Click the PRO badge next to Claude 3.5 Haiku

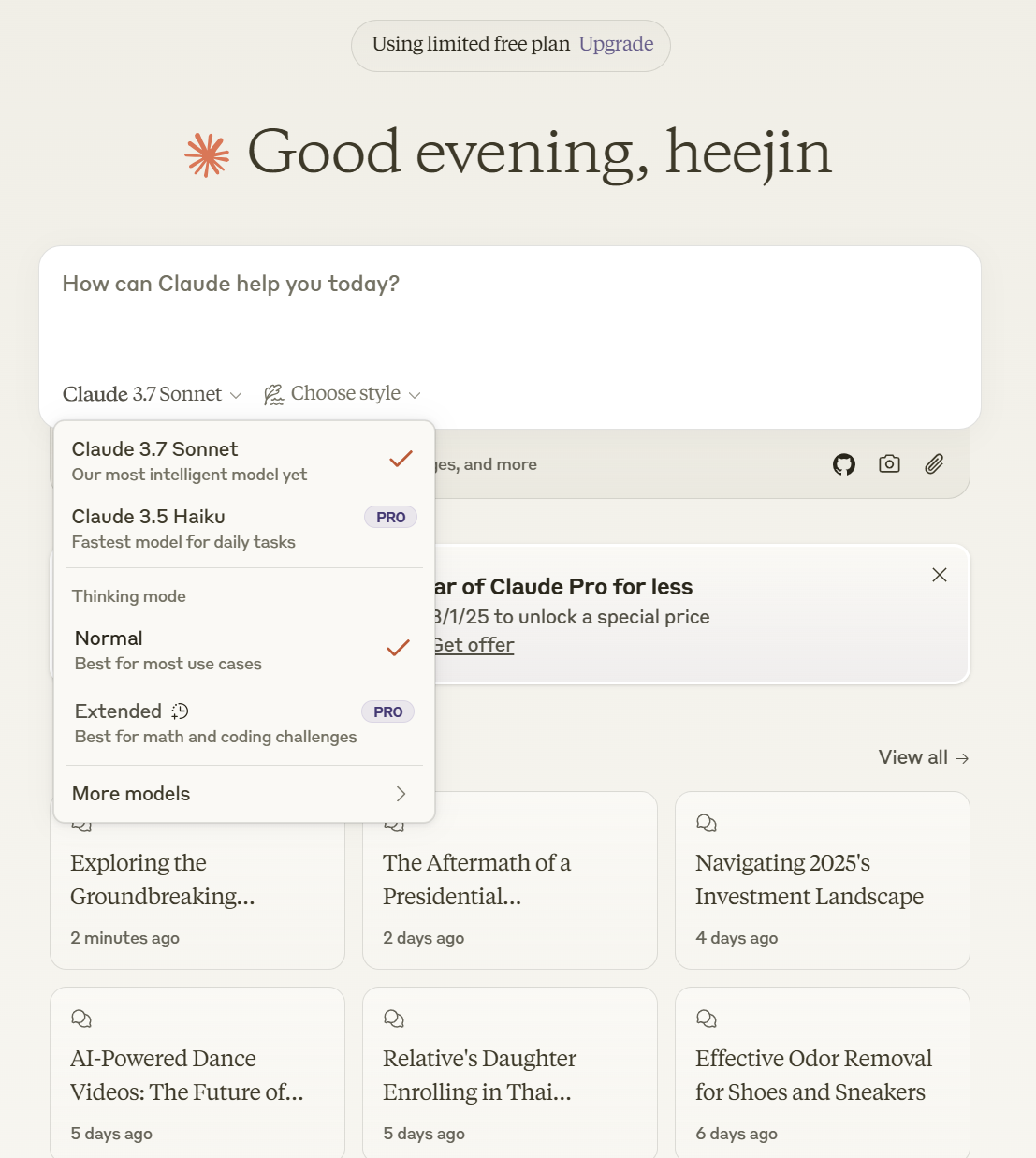(390, 517)
